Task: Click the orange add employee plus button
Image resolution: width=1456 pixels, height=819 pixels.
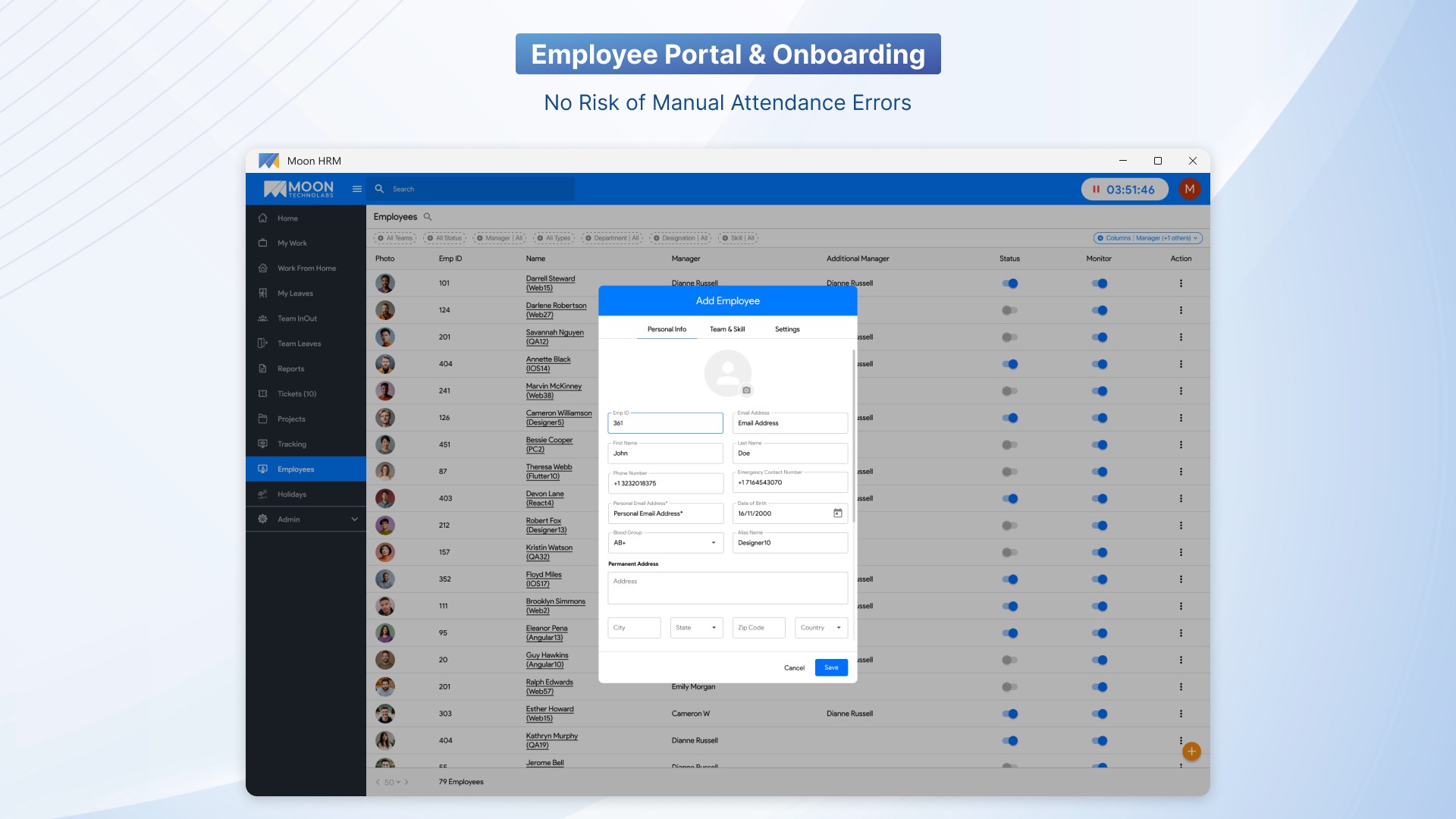Action: 1191,752
